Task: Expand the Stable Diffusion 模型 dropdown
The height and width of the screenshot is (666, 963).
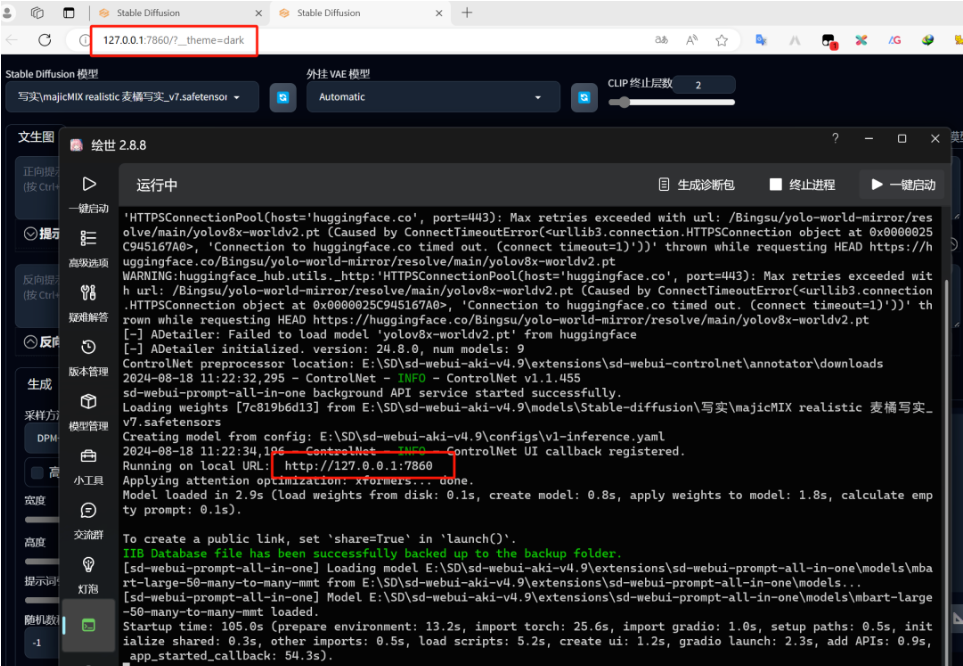Action: click(x=130, y=97)
